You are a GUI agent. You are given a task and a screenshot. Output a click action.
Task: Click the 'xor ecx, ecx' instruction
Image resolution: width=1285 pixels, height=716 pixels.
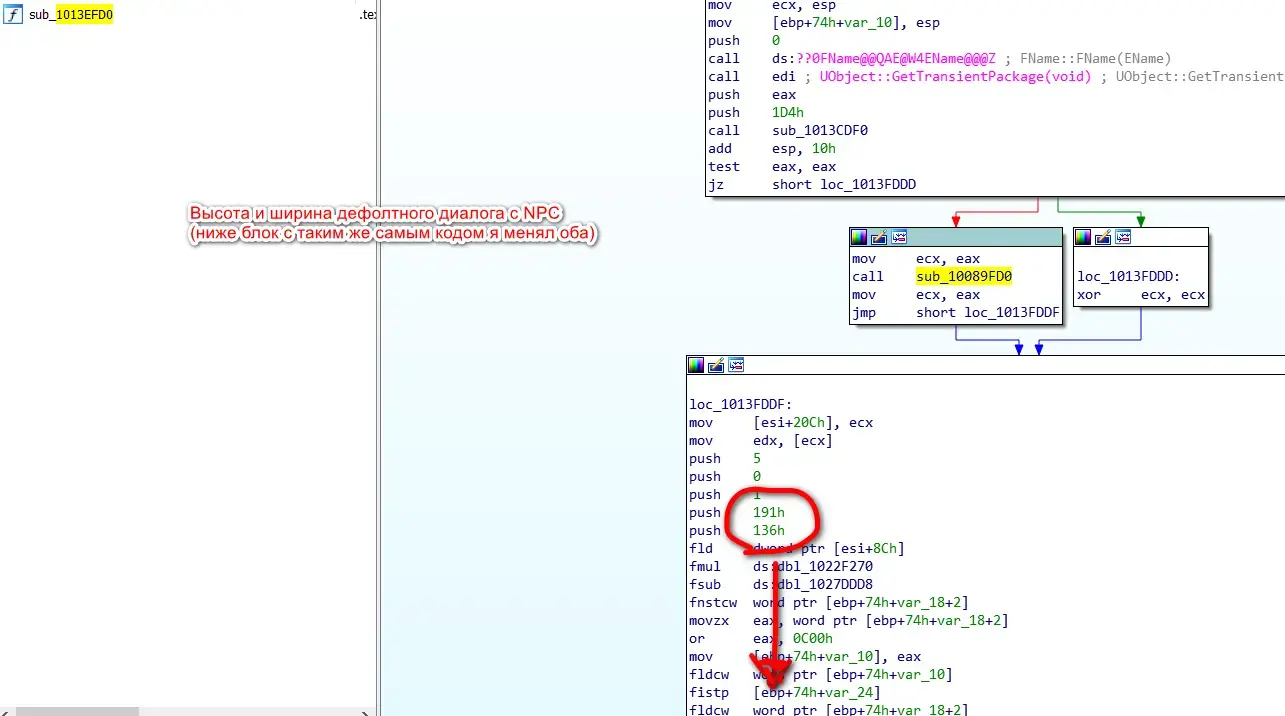point(1141,295)
